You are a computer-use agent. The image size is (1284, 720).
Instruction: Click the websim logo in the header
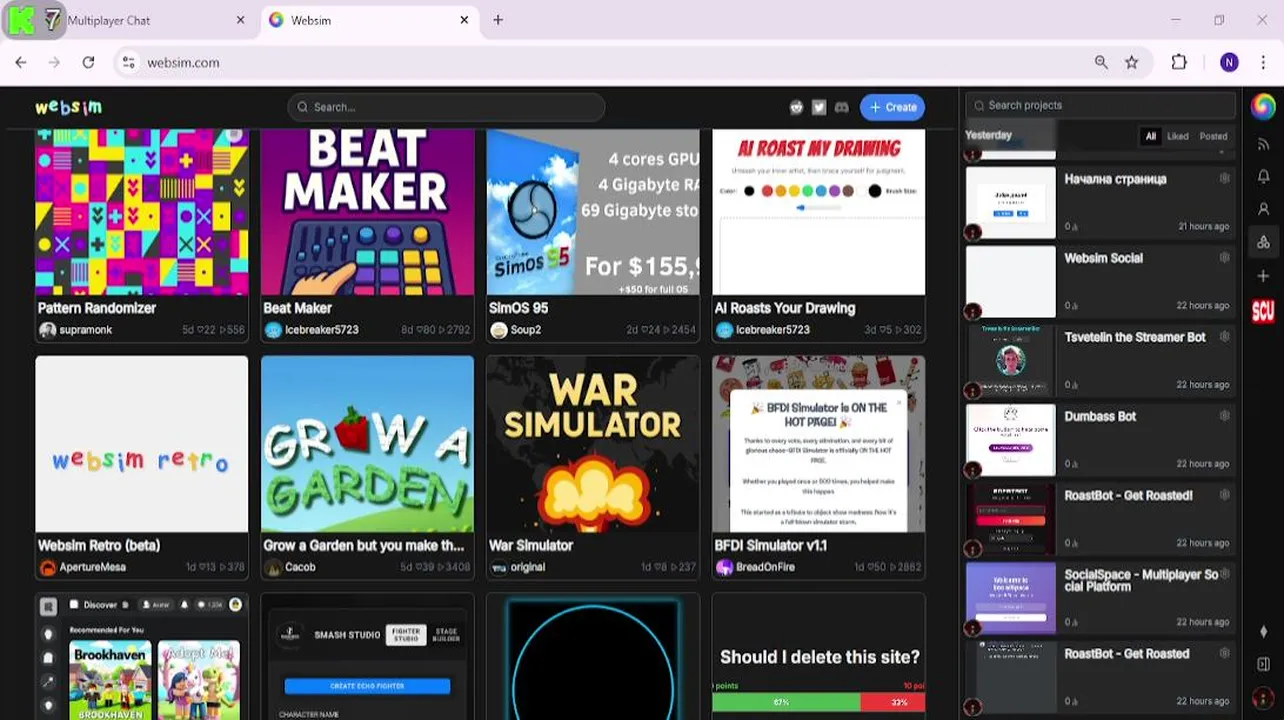pos(68,107)
